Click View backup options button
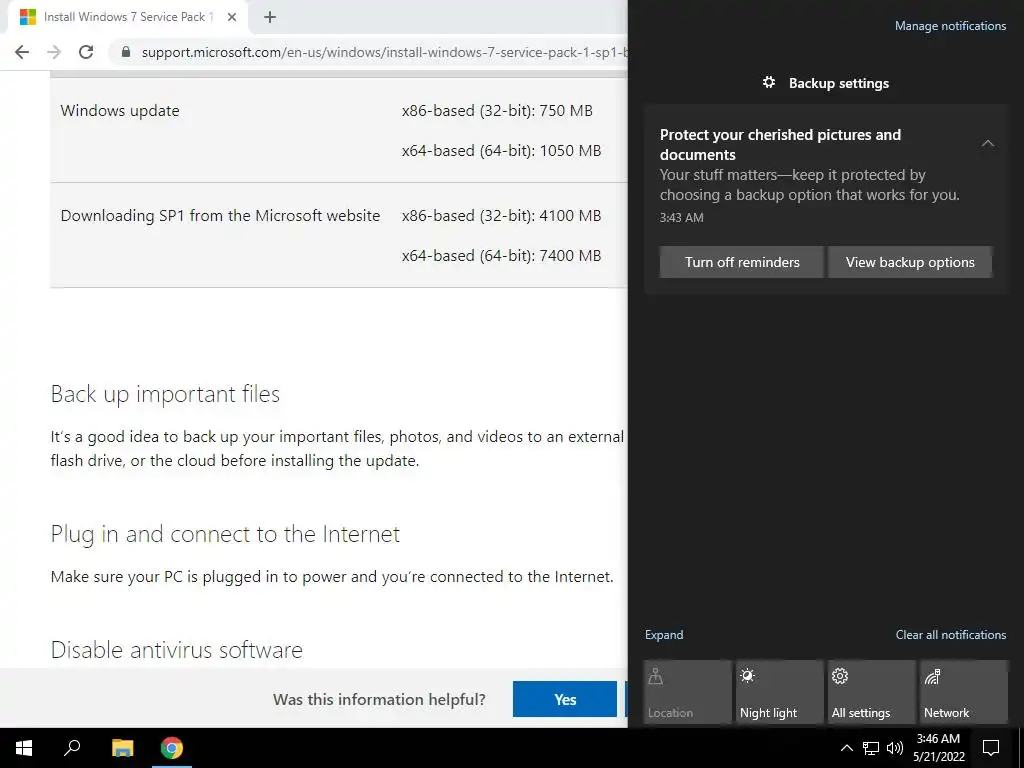 [910, 262]
